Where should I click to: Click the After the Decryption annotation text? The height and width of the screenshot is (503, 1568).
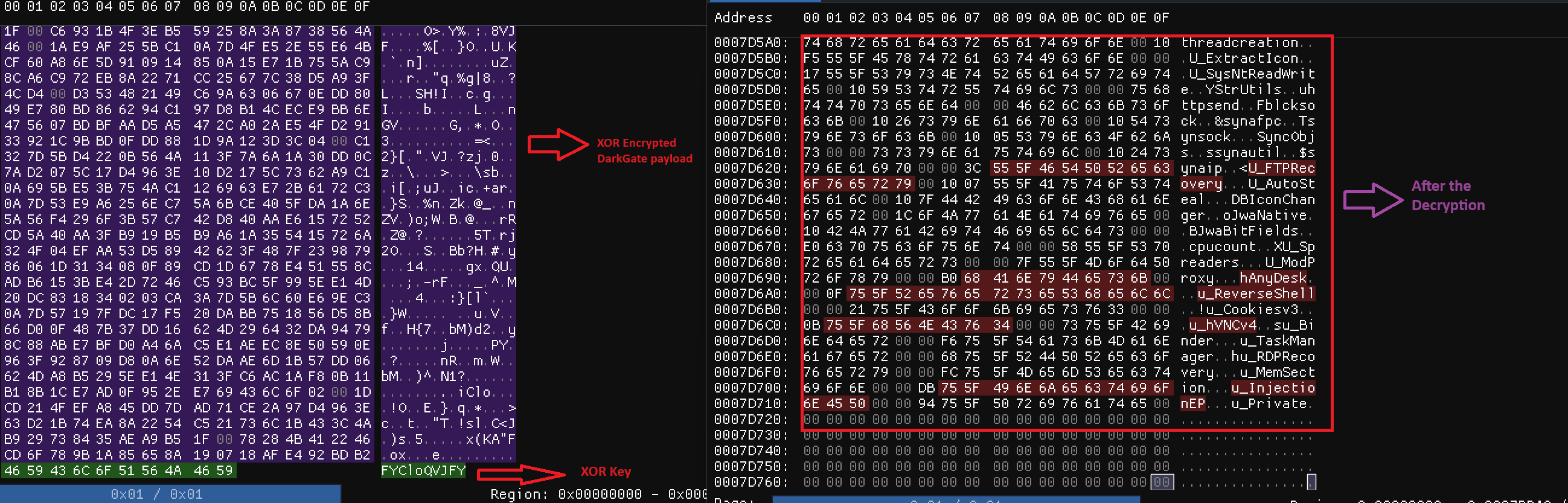pyautogui.click(x=1447, y=196)
